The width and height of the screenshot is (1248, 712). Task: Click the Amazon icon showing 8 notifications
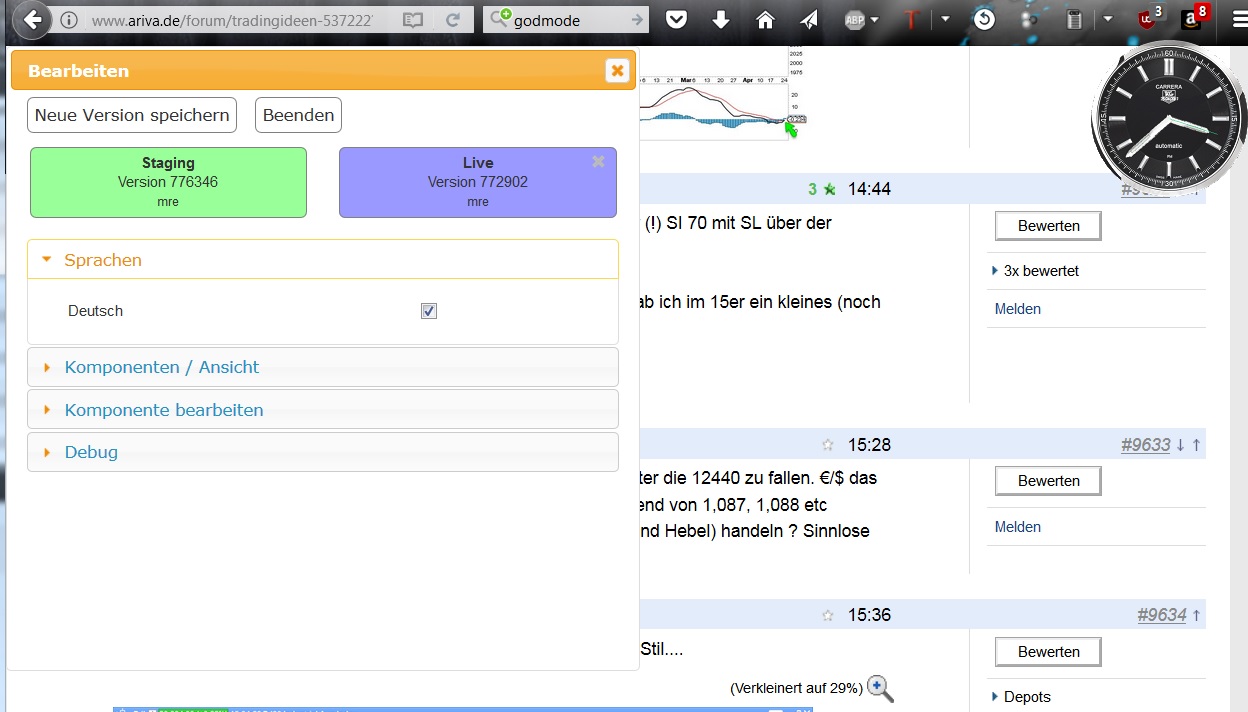[x=1191, y=19]
